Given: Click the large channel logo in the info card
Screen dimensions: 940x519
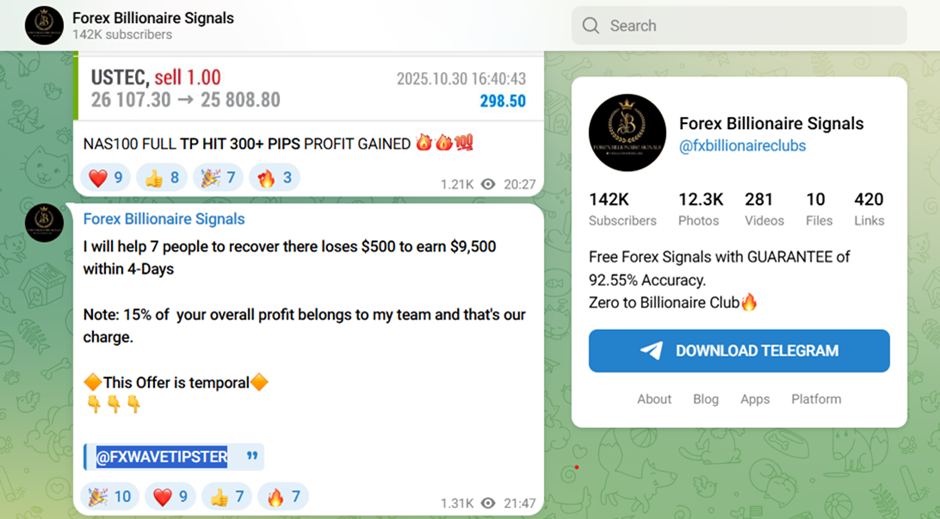Looking at the screenshot, I should tap(627, 132).
